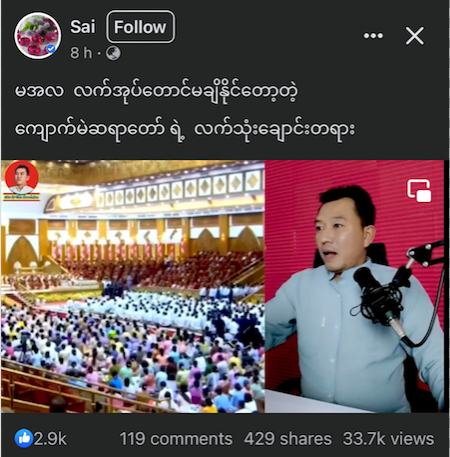View the 429 shares list
This screenshot has height=457, width=450.
click(288, 439)
